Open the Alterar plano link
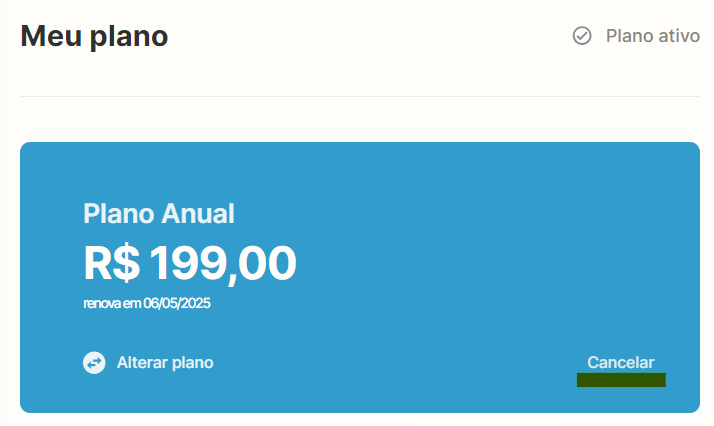This screenshot has height=426, width=714. click(165, 363)
